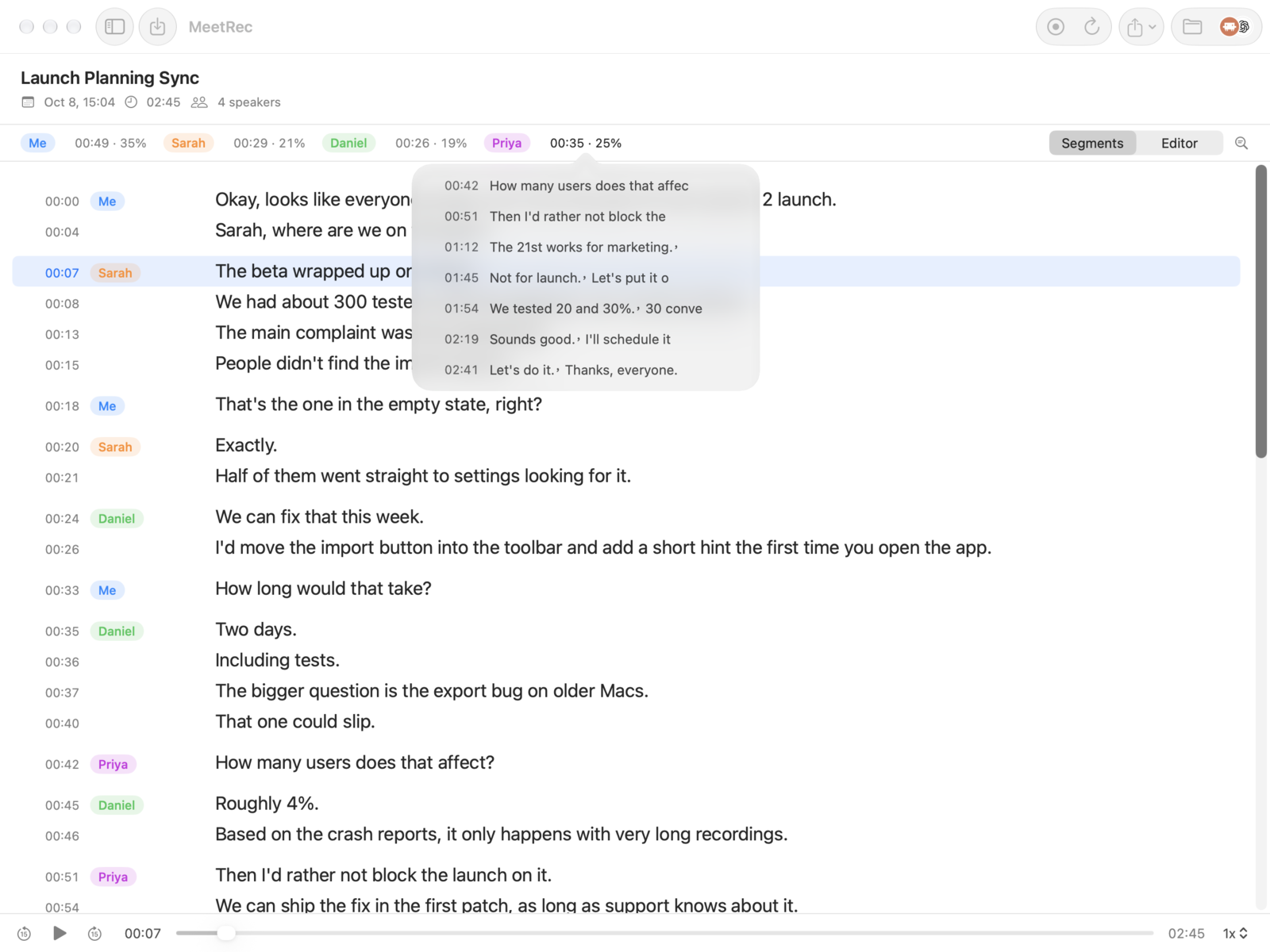The image size is (1270, 952).
Task: Start a new recording with record icon
Action: (x=1056, y=27)
